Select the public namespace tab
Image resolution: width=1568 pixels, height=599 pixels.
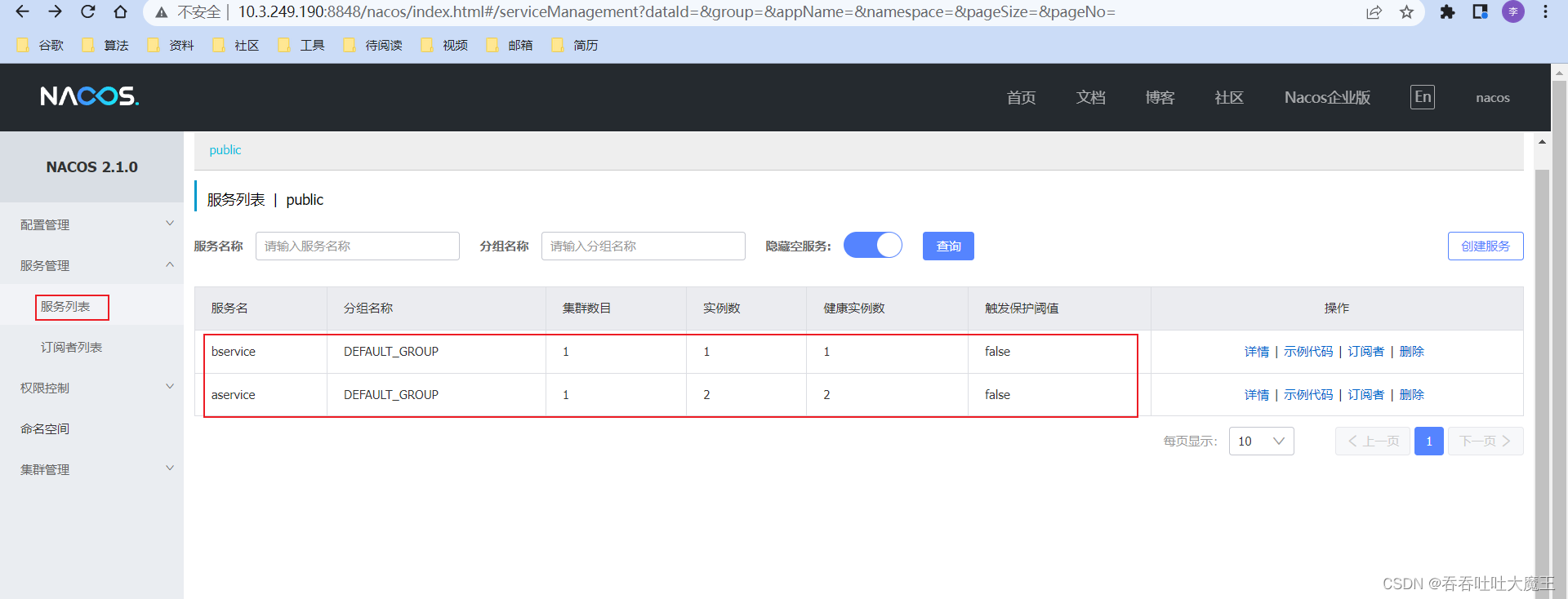[x=225, y=150]
